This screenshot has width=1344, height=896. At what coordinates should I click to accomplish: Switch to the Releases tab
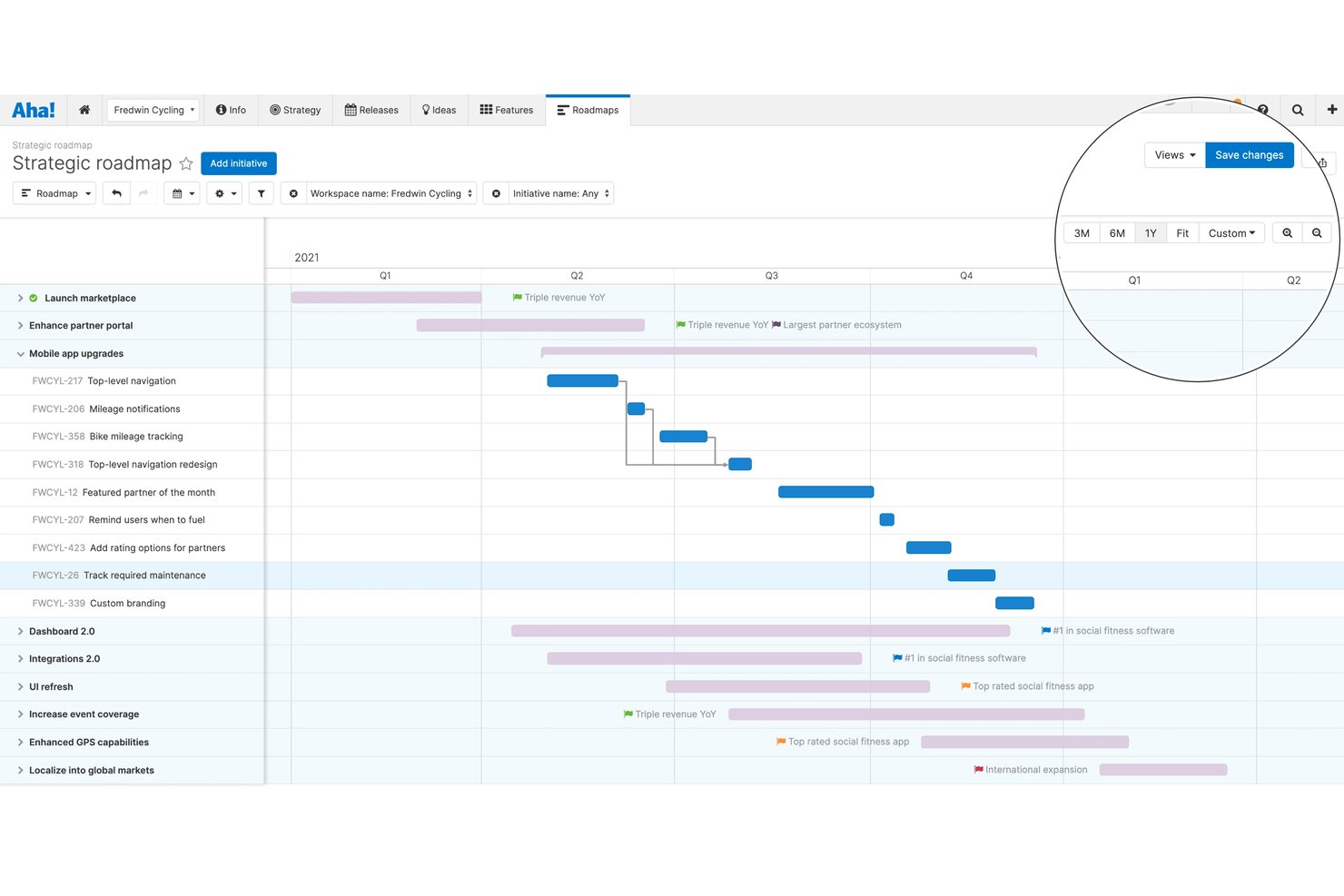tap(371, 110)
